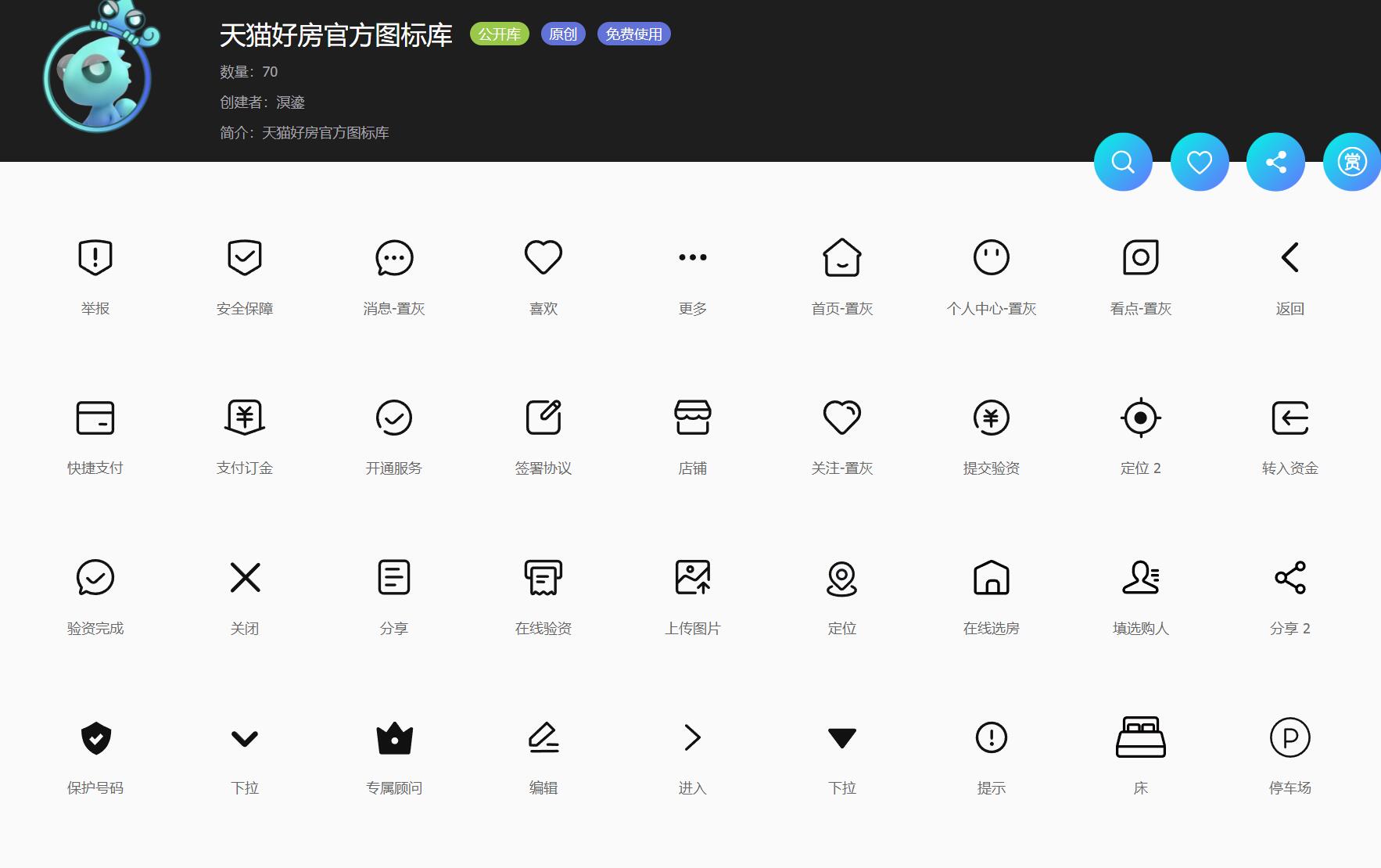Open search with the blue magnifier button
This screenshot has height=868, width=1381.
(x=1123, y=162)
